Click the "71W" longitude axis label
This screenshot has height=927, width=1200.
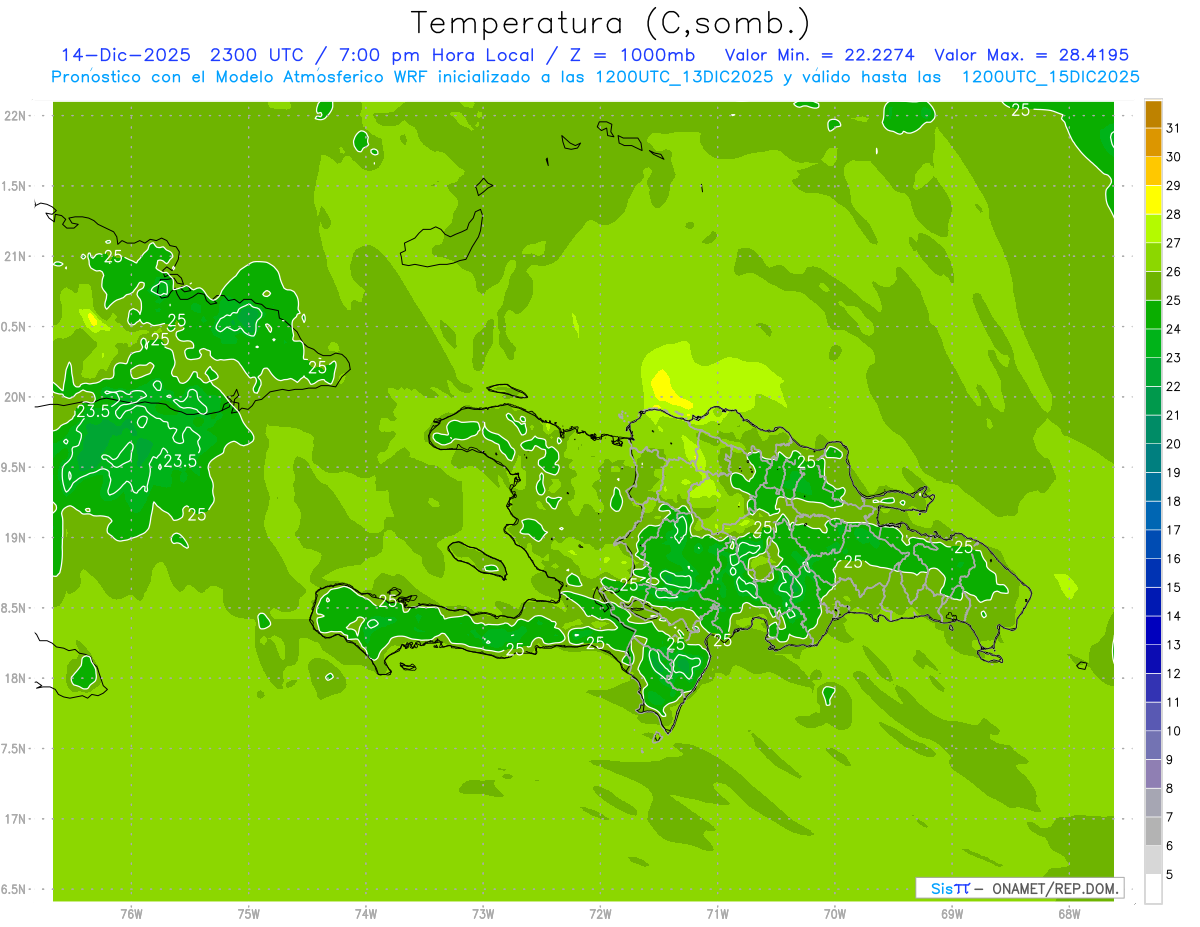click(717, 914)
